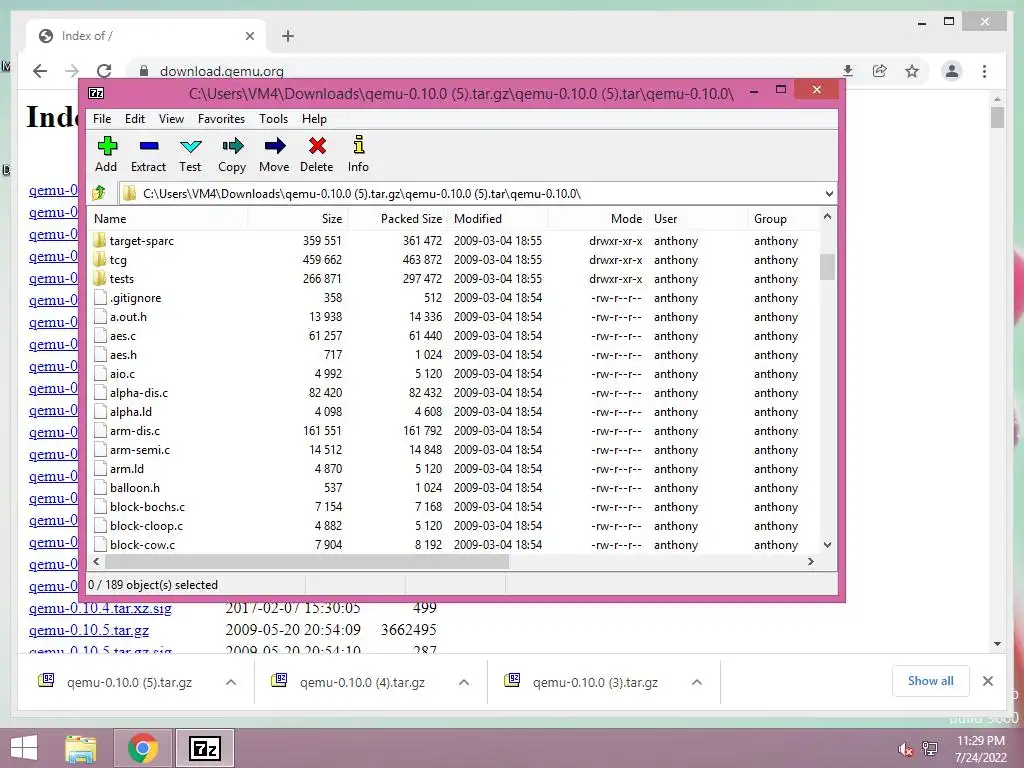Open Windows Start button

(x=24, y=748)
